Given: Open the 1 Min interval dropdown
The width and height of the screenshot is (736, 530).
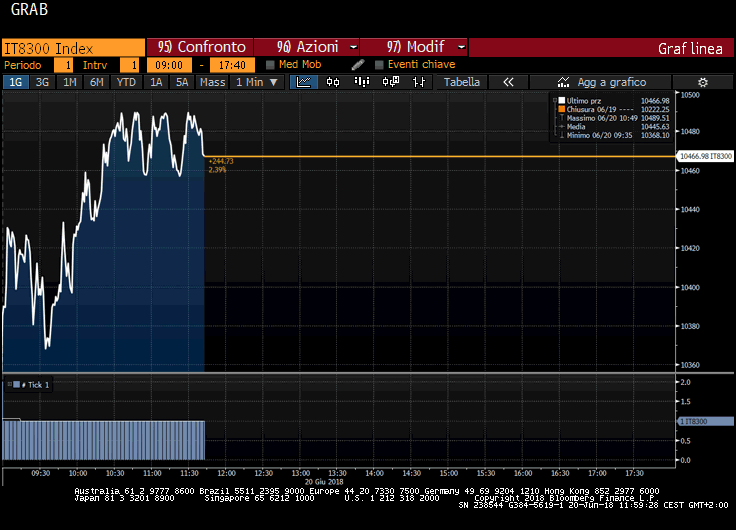Looking at the screenshot, I should point(256,82).
